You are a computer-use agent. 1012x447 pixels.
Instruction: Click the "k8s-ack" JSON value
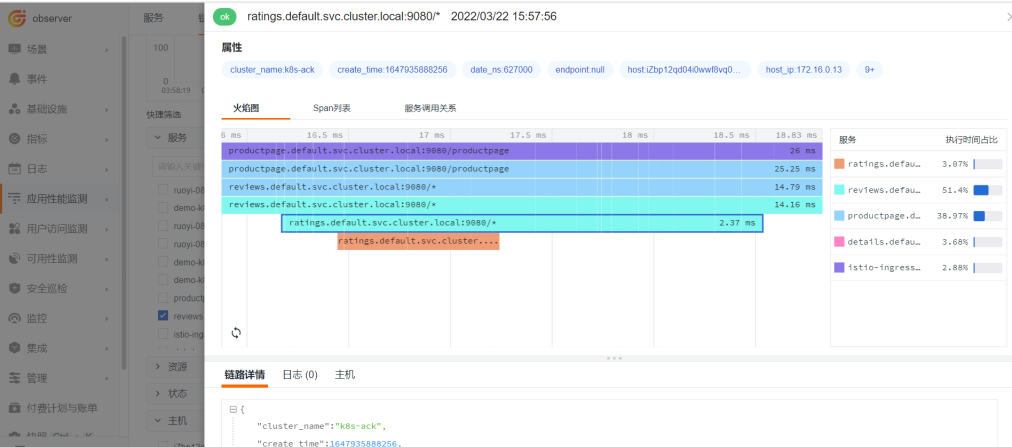point(359,426)
